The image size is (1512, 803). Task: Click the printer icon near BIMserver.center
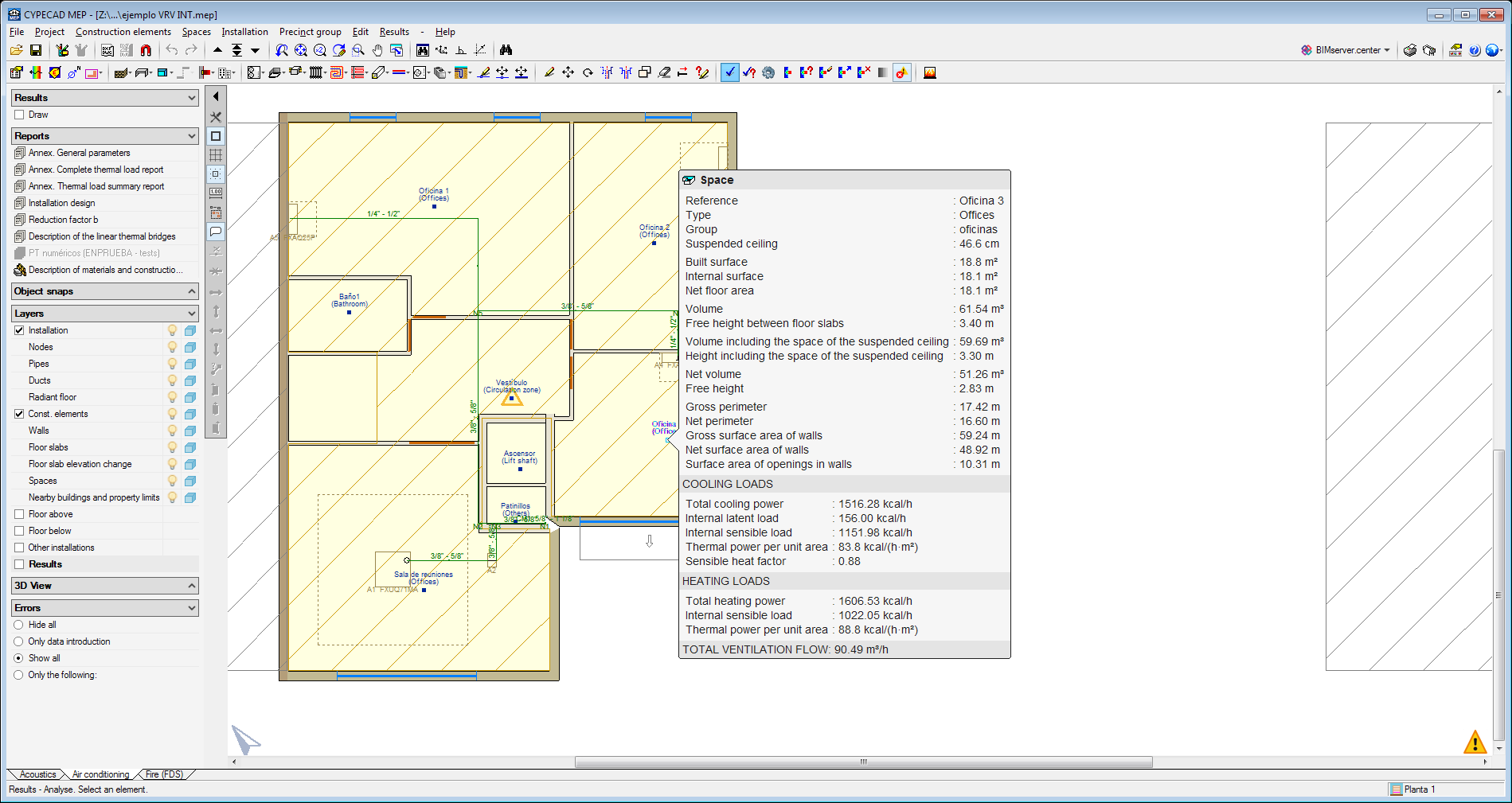[1410, 49]
